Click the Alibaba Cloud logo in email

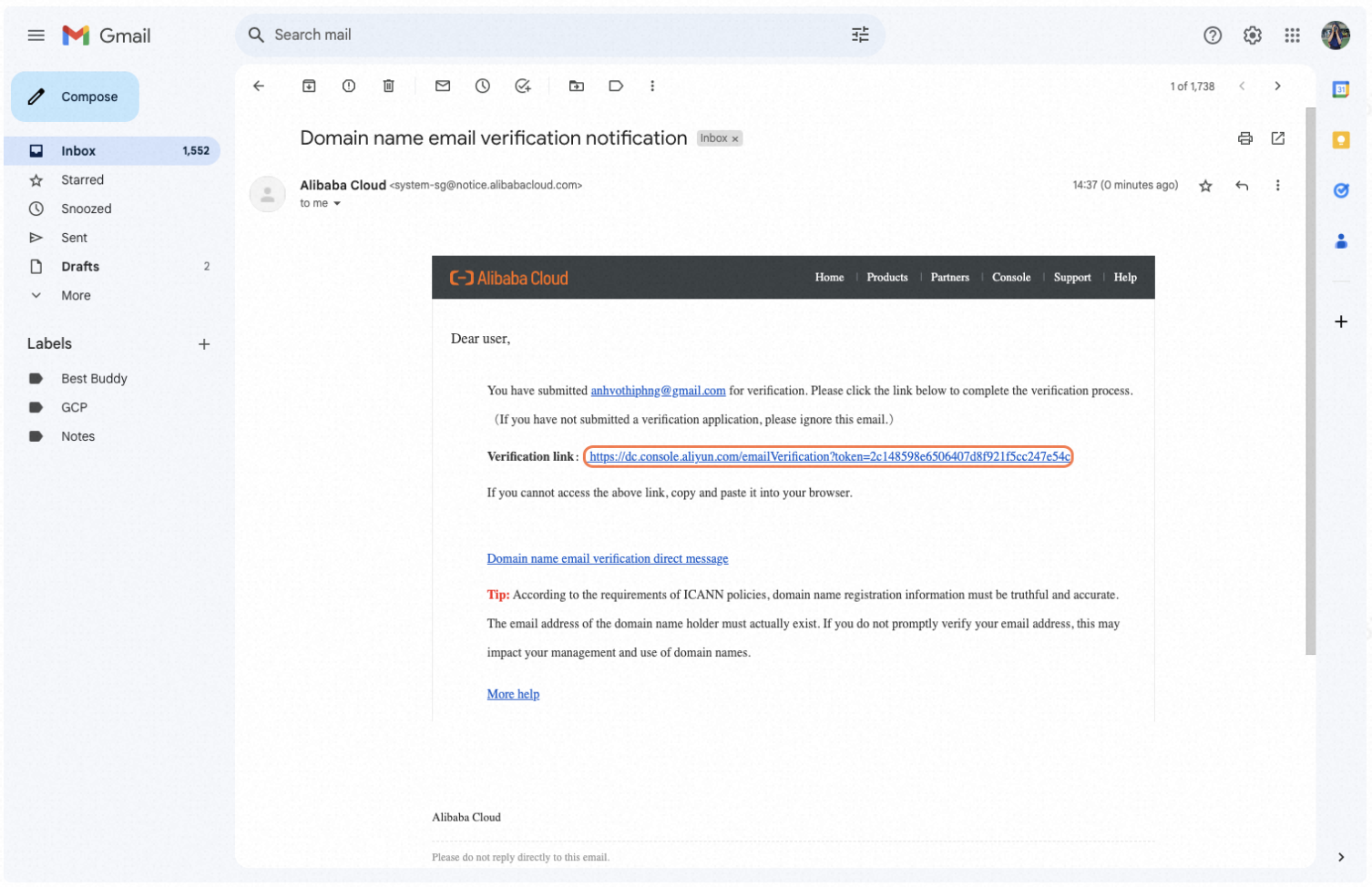508,279
